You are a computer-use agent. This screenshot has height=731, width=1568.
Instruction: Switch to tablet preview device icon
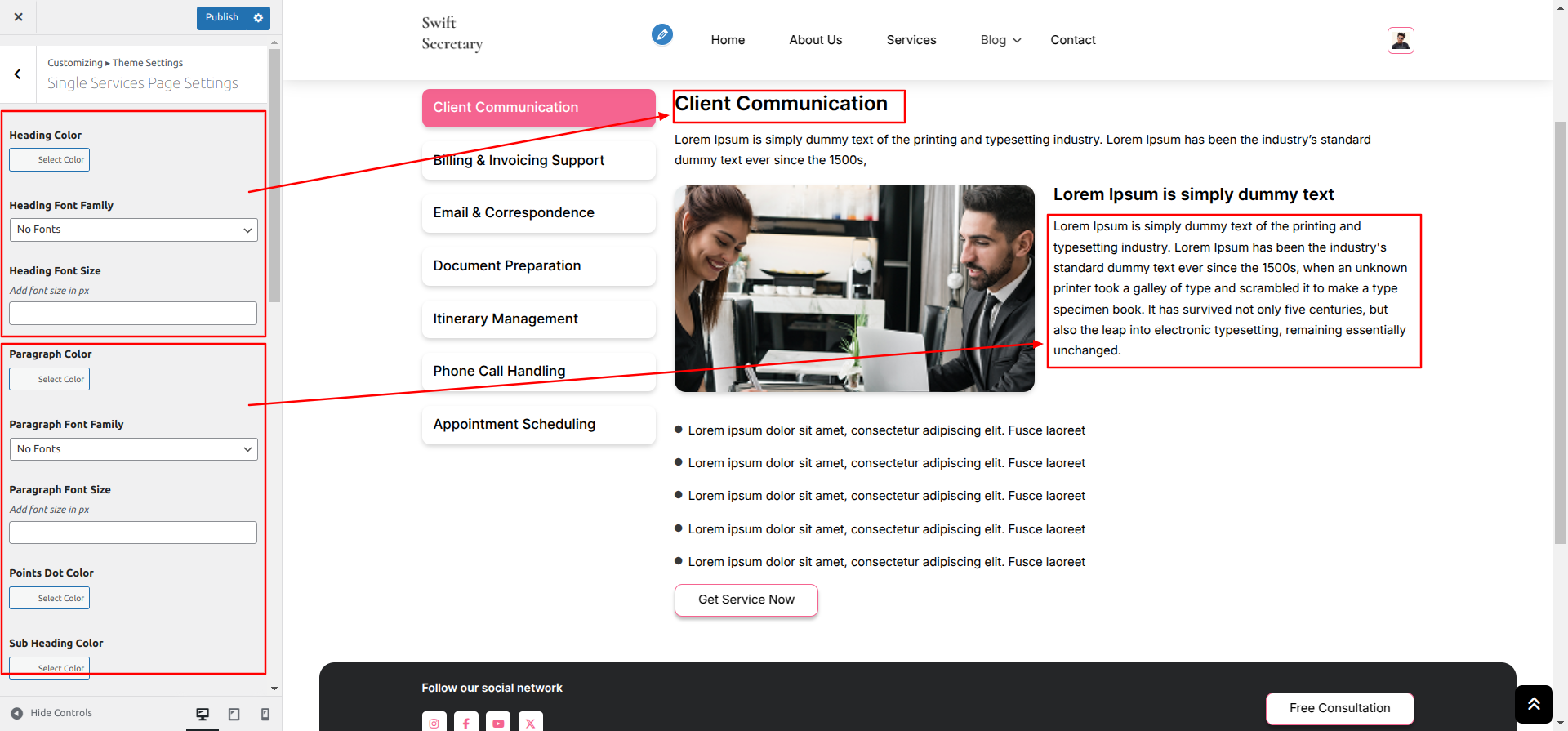[x=234, y=714]
